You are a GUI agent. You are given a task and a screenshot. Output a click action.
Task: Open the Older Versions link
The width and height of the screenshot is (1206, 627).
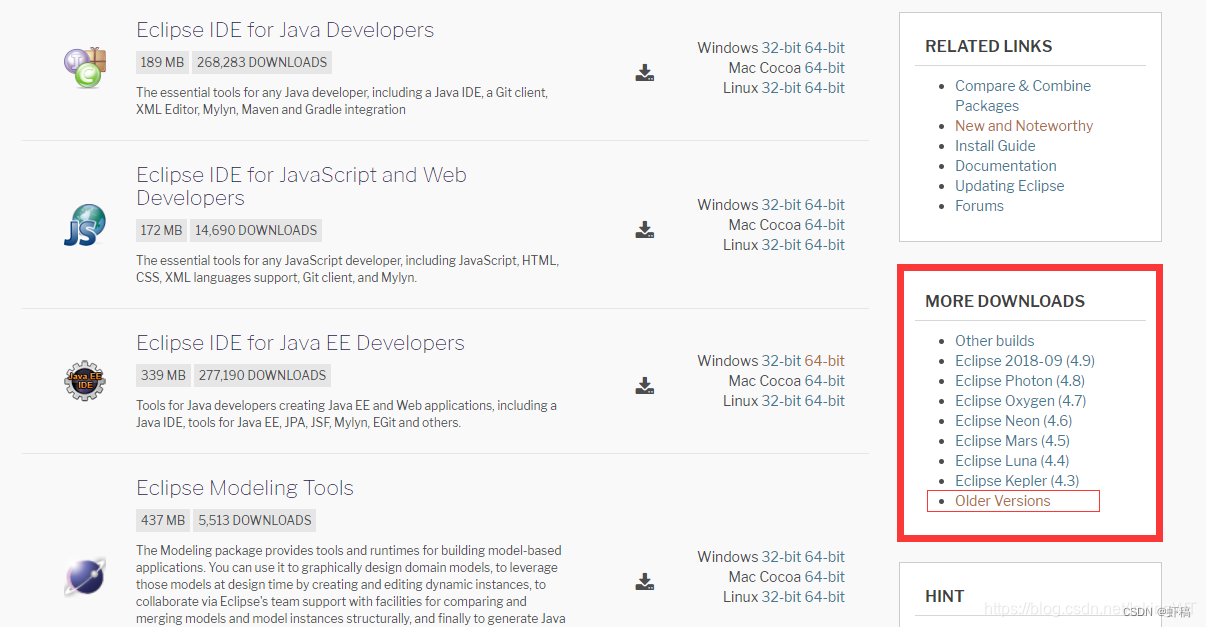[1003, 501]
